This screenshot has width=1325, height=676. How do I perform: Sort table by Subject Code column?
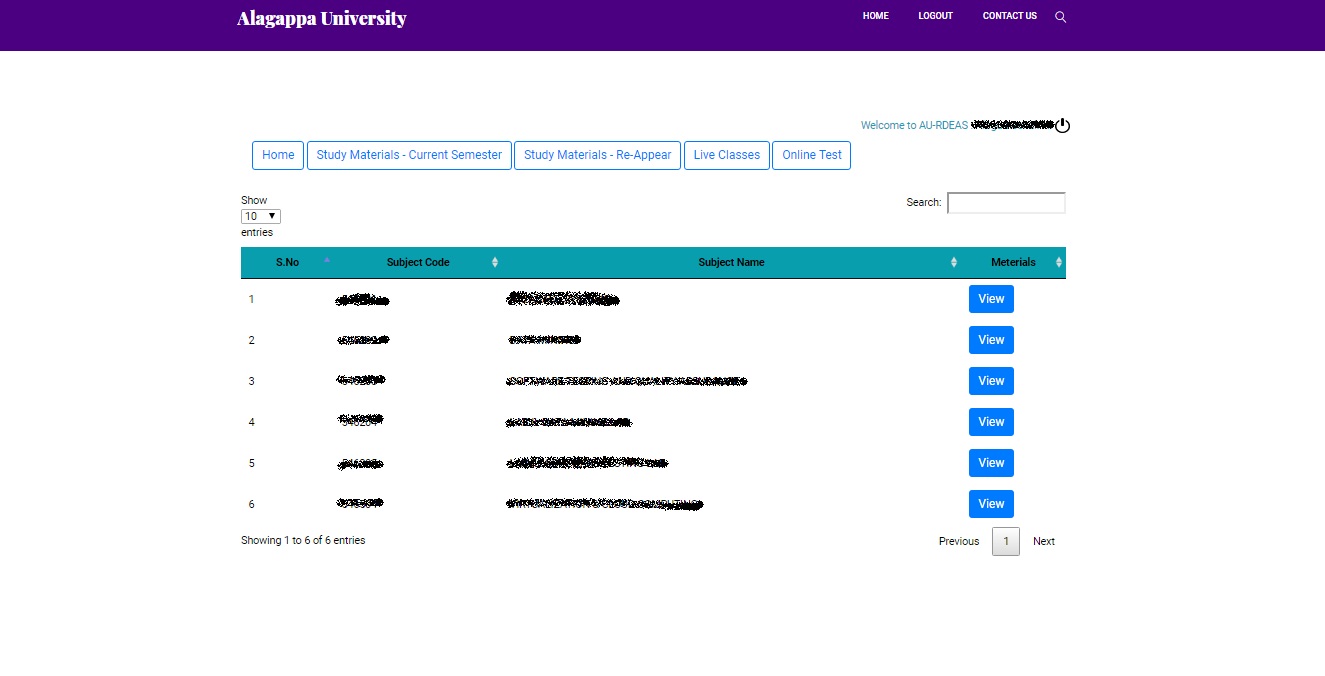(418, 262)
